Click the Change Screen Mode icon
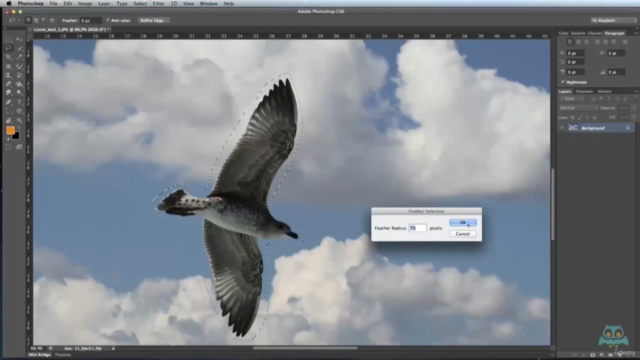 19,147
